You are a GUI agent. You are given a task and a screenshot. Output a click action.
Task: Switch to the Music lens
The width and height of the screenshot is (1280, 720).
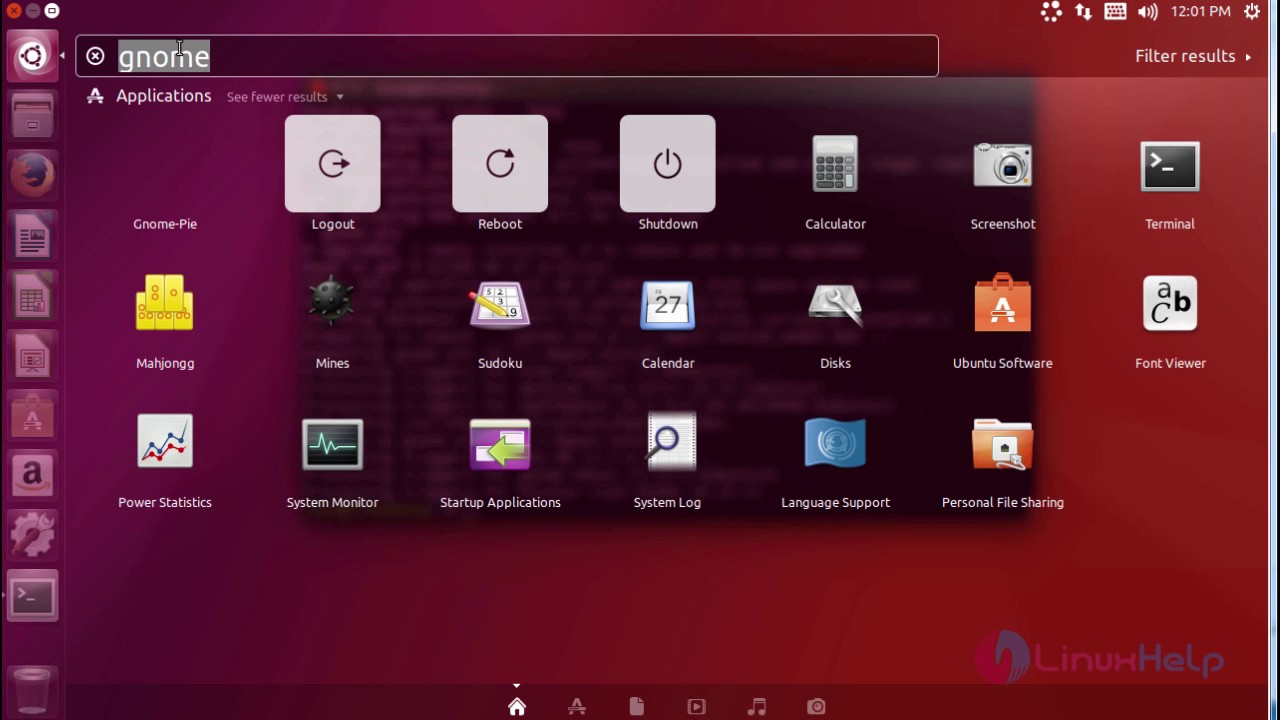pyautogui.click(x=757, y=707)
